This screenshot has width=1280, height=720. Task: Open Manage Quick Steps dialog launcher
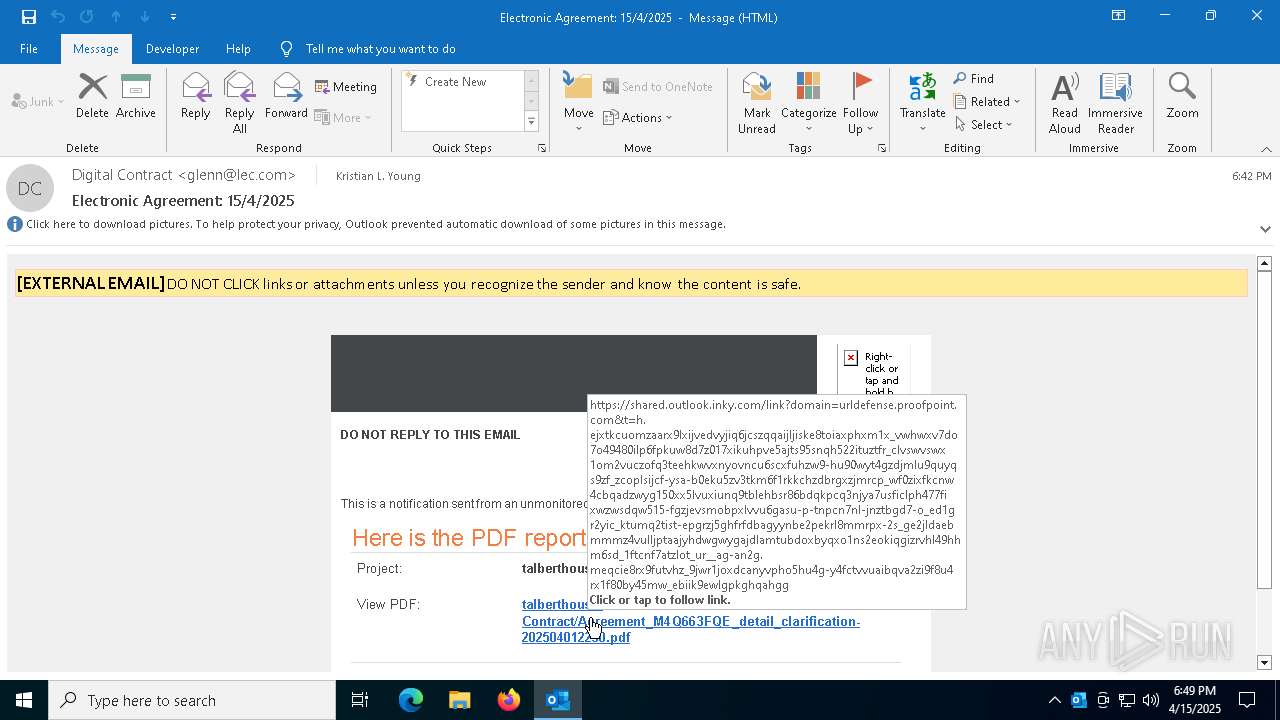tap(542, 148)
